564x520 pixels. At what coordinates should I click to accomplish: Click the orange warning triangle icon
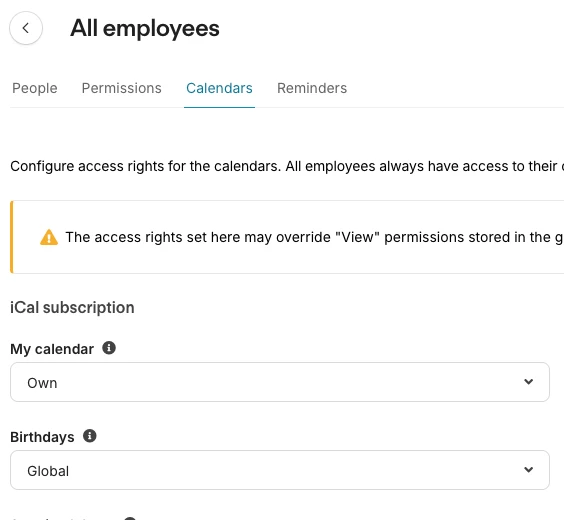tap(49, 237)
